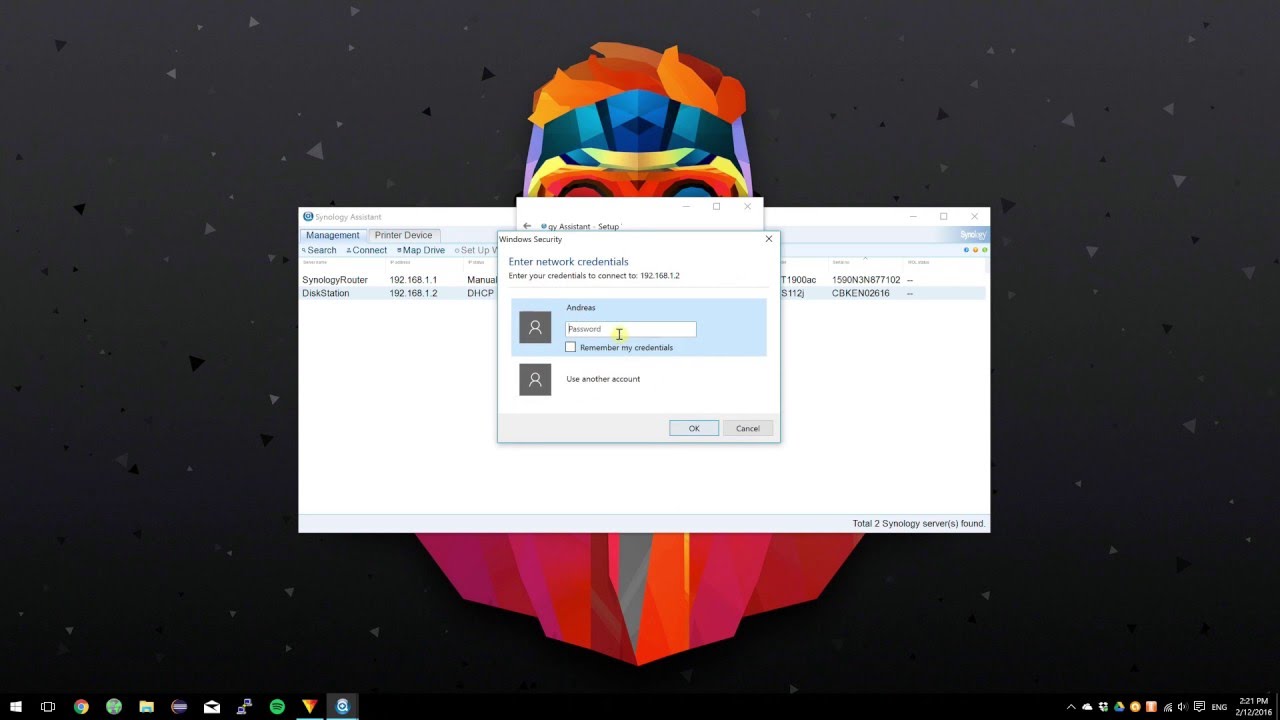Switch to the Management tab
The width and height of the screenshot is (1280, 720).
coord(333,236)
